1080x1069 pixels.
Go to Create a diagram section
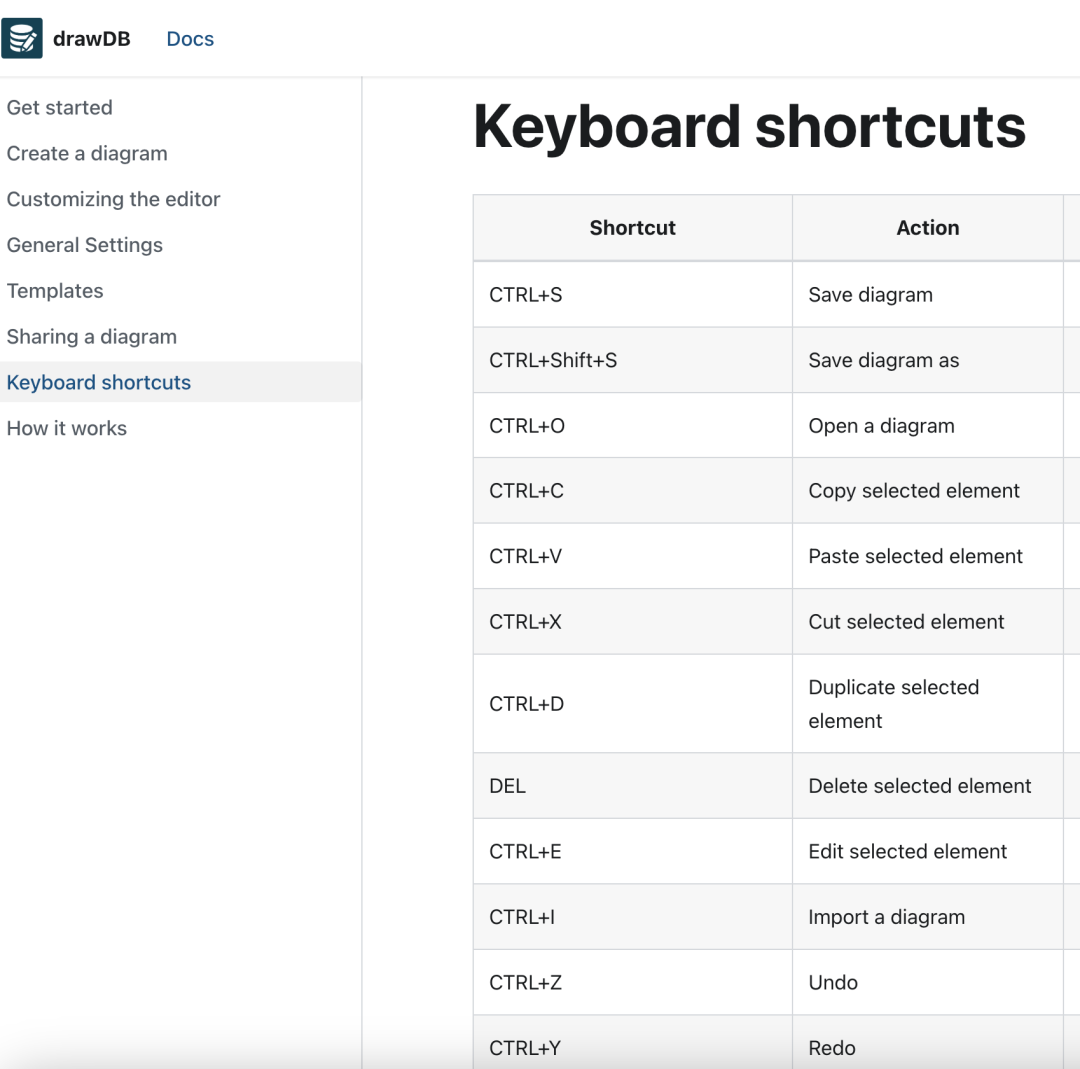(87, 153)
